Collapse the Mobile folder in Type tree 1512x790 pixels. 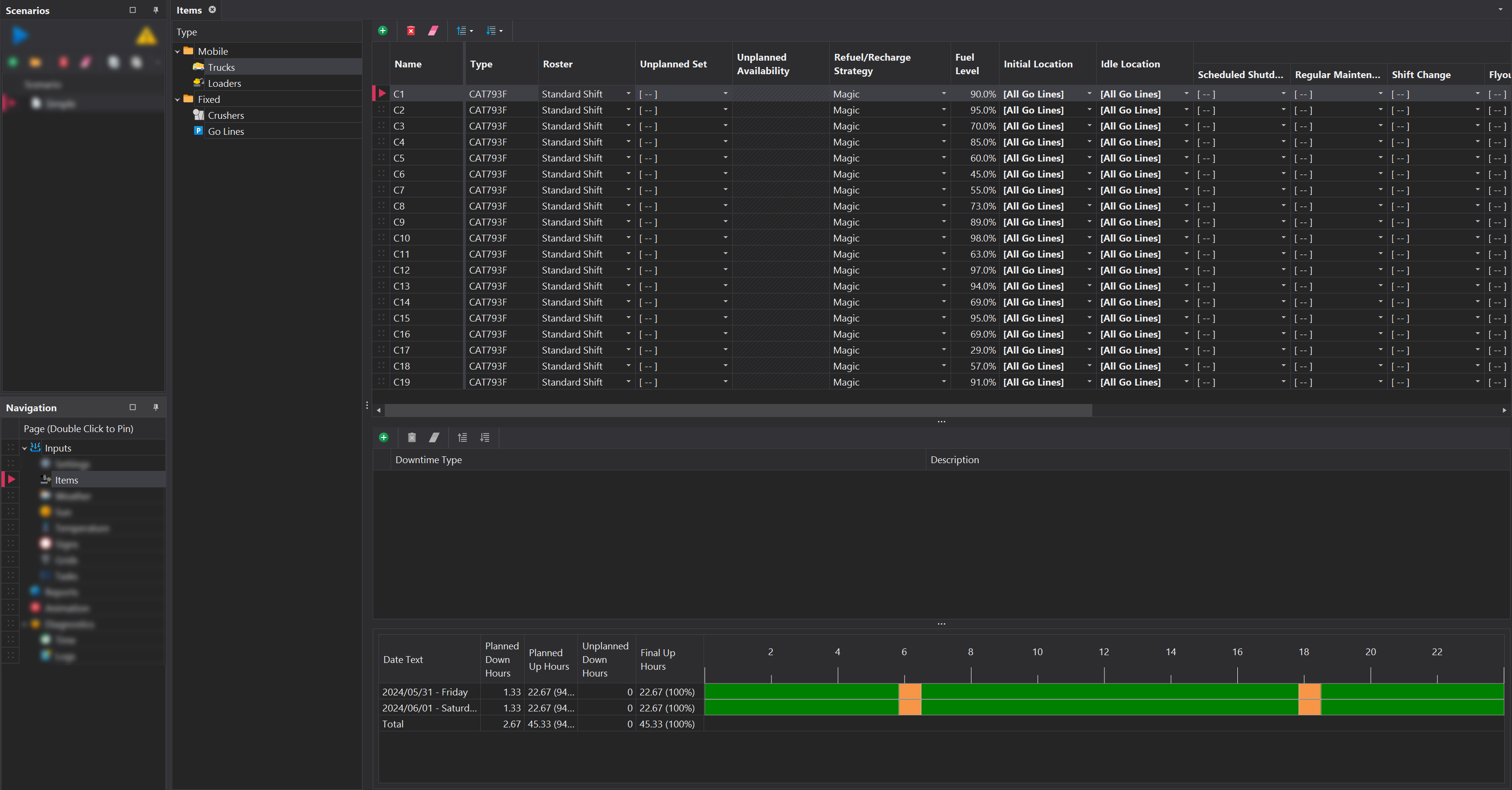coord(178,51)
